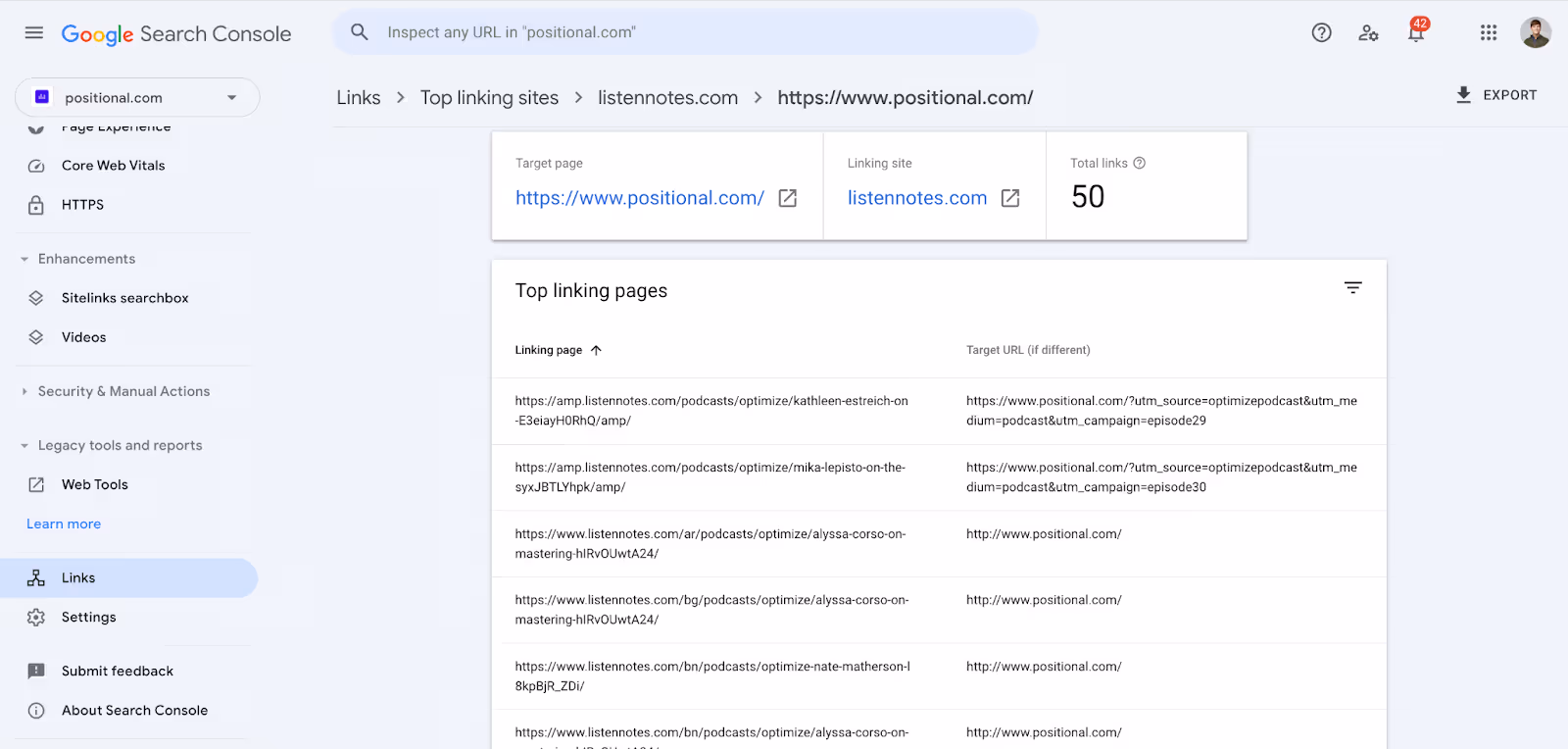Open listennotes.com external link icon
The height and width of the screenshot is (749, 1568).
[x=1010, y=198]
